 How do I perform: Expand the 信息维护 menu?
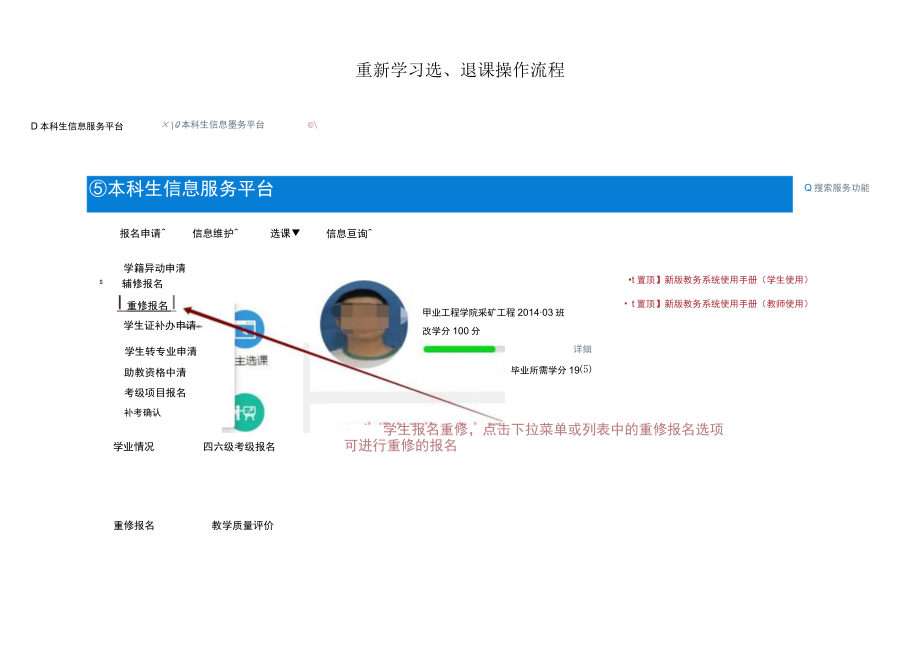[213, 232]
